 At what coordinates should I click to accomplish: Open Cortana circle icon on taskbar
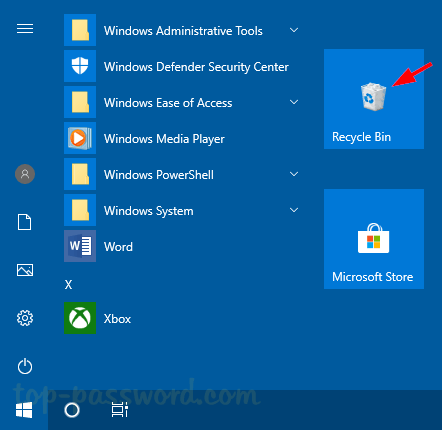click(72, 410)
